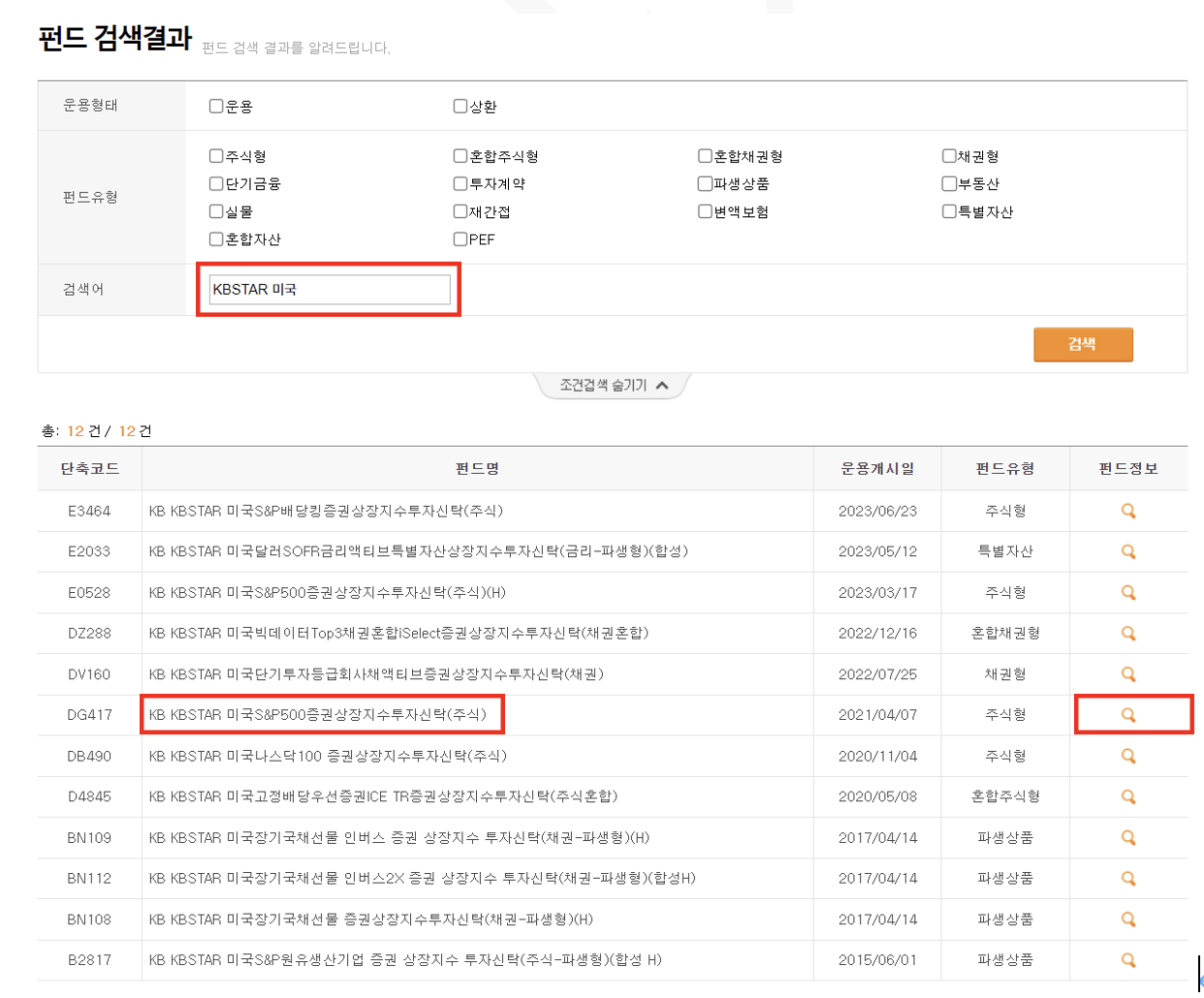This screenshot has width=1204, height=998.
Task: Click the orange 검색 button
Action: [x=1083, y=344]
